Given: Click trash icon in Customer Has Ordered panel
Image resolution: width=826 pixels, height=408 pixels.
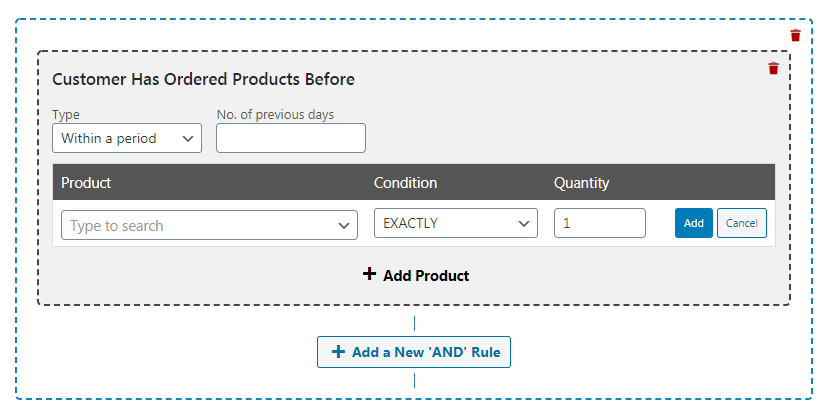Looking at the screenshot, I should 773,68.
